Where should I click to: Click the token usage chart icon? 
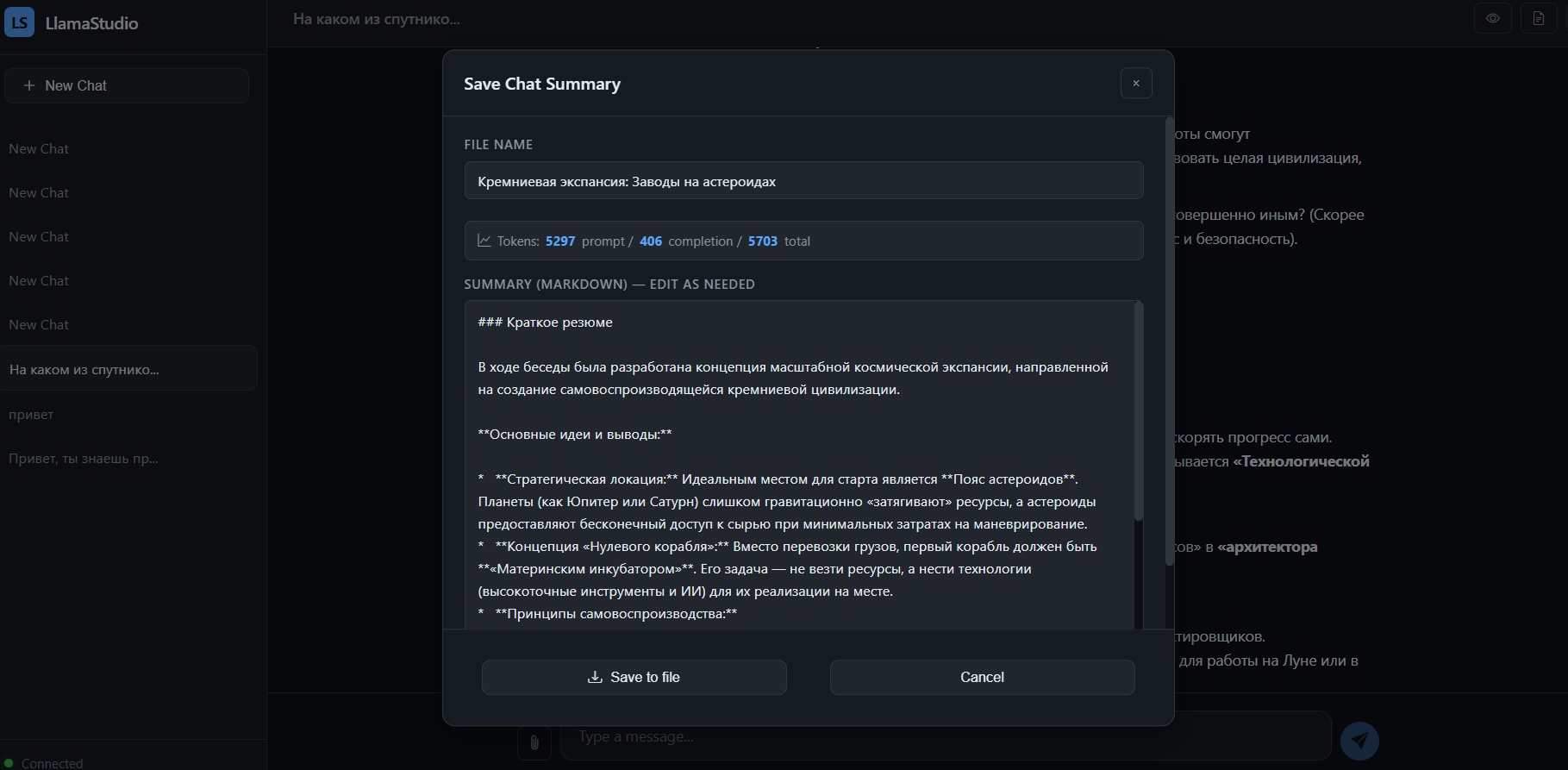coord(484,241)
